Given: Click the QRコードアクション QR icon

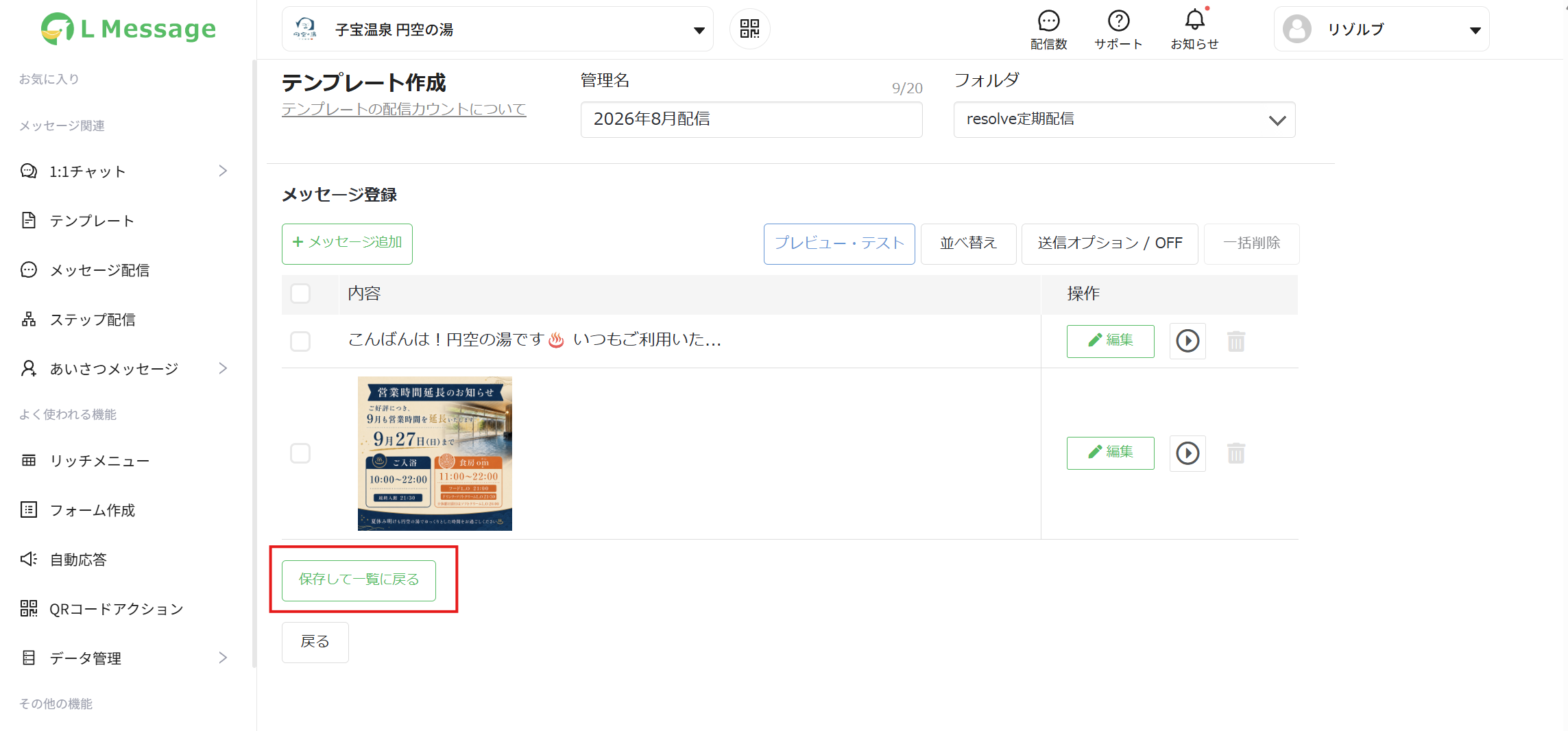Looking at the screenshot, I should click(29, 608).
